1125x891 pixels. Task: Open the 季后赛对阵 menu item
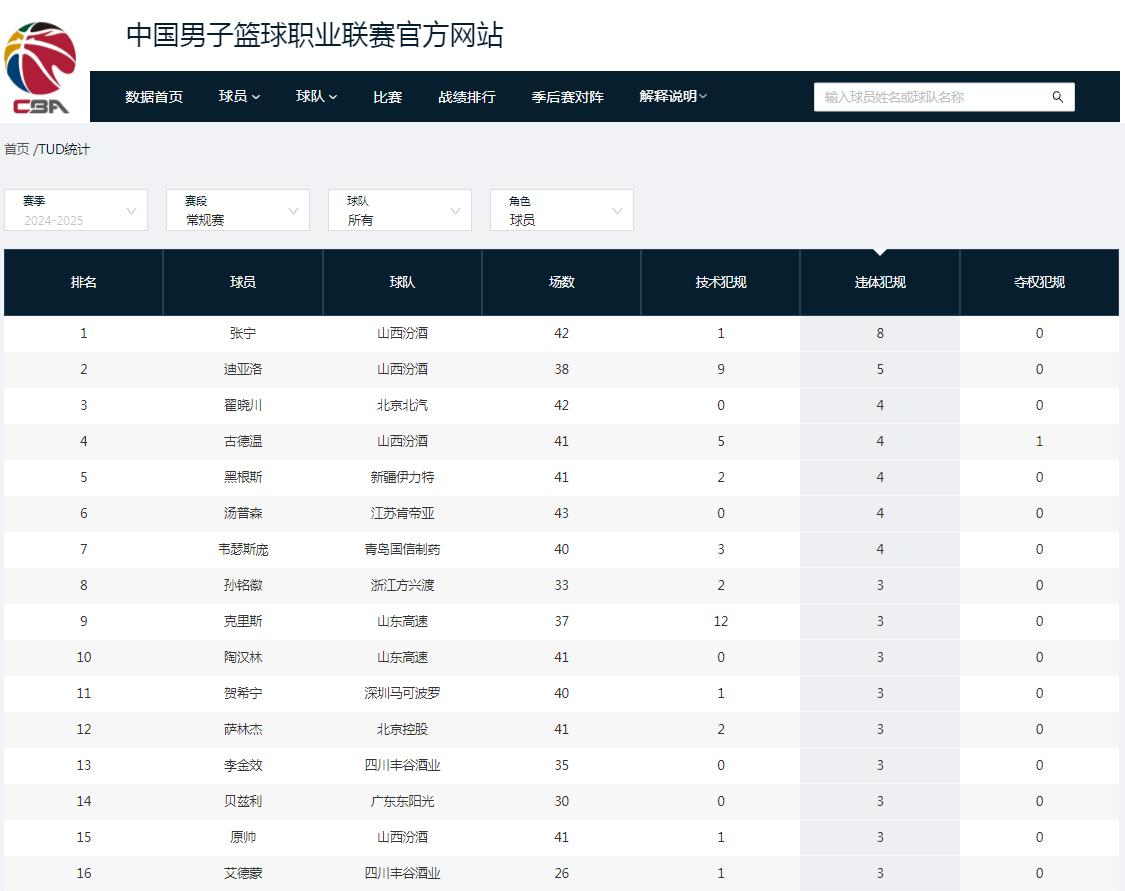(567, 97)
